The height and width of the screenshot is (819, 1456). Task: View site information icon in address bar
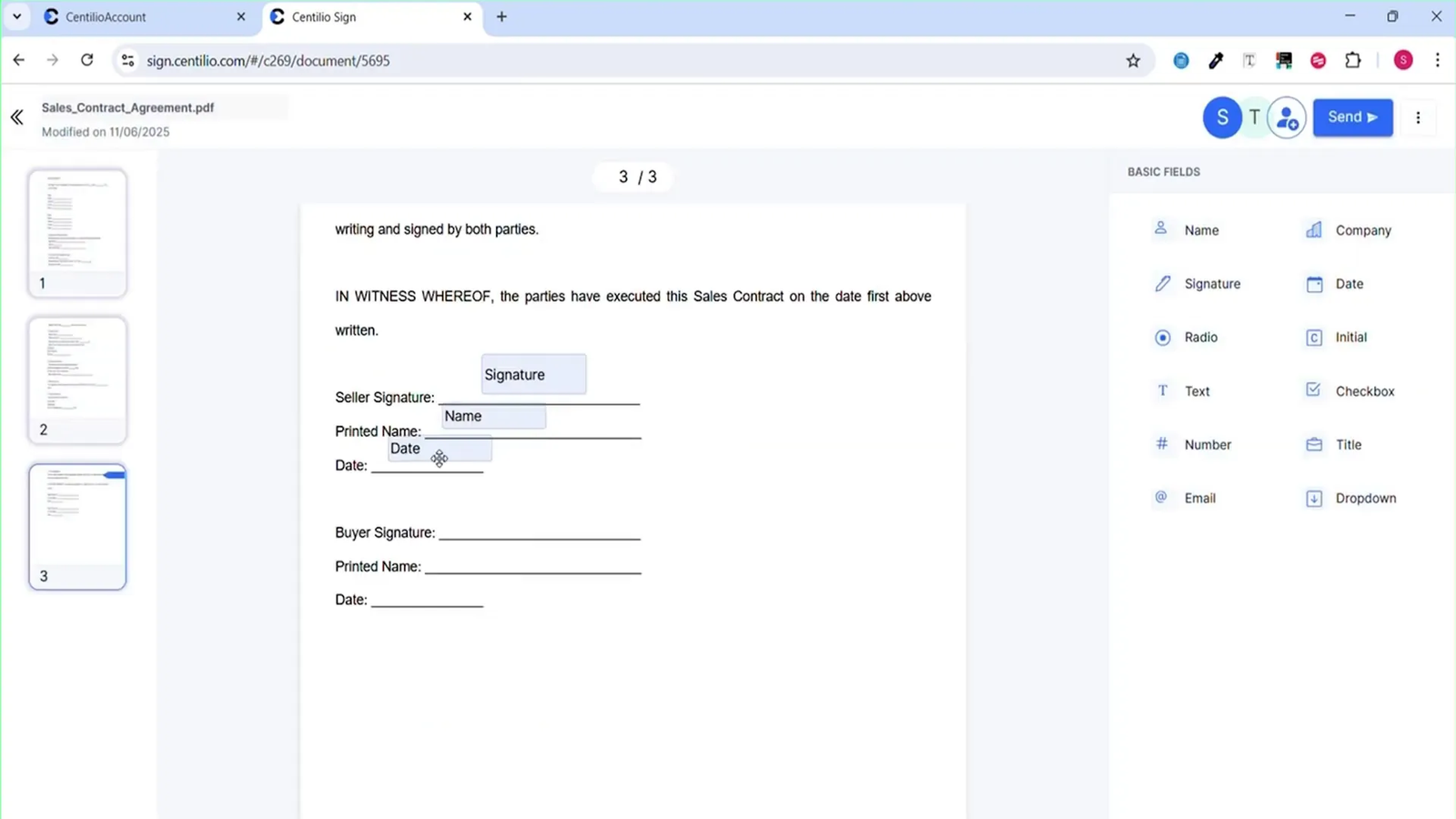tap(127, 60)
